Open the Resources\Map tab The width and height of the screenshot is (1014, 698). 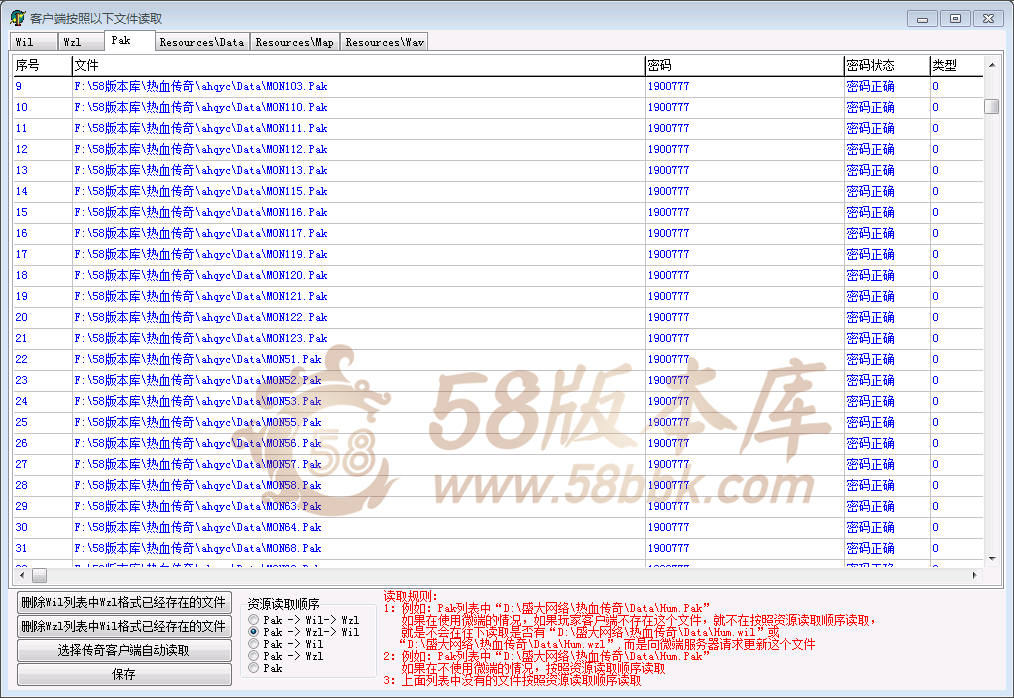coord(295,42)
